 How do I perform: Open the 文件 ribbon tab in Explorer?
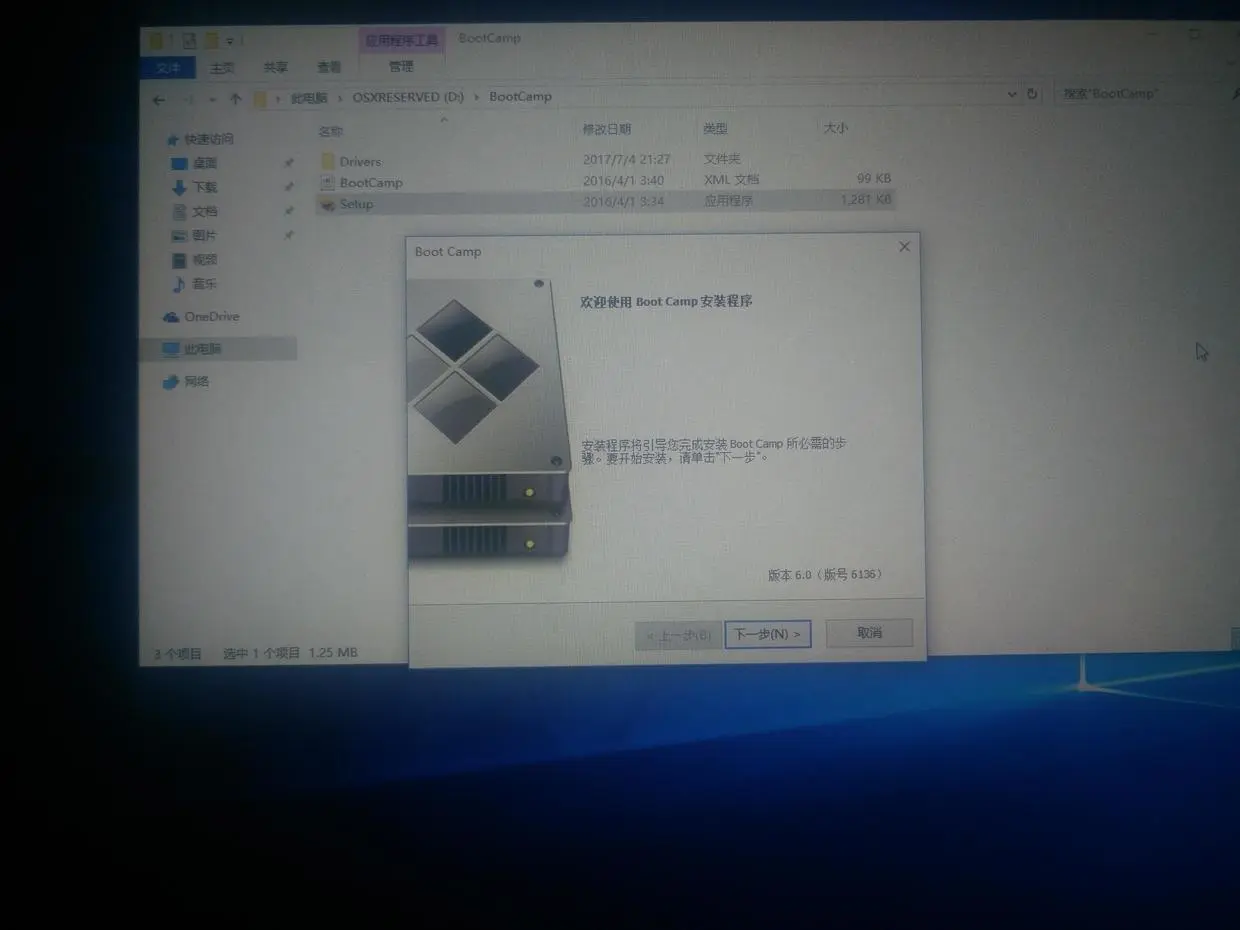(169, 67)
